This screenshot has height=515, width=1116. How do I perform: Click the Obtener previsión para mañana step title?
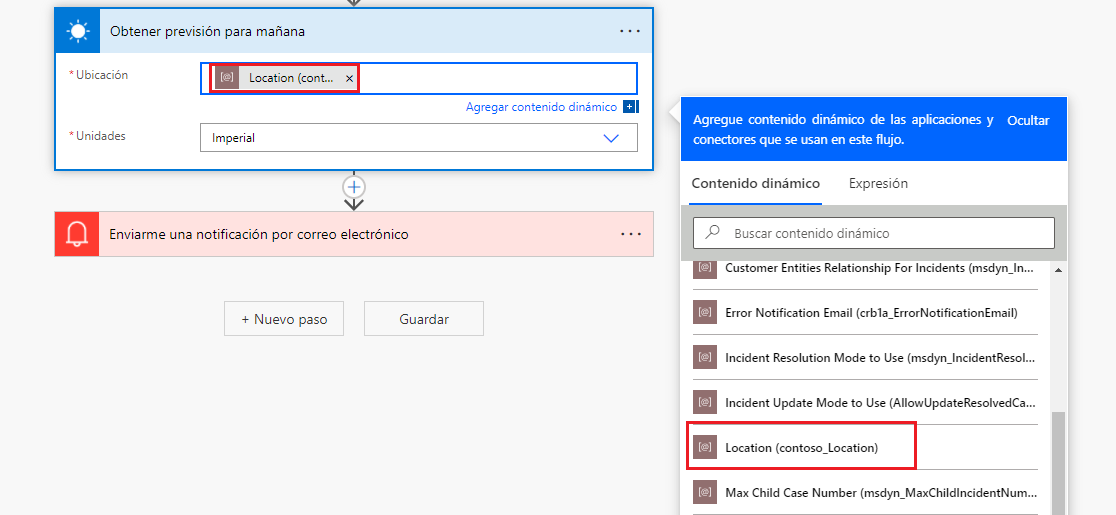pos(208,31)
